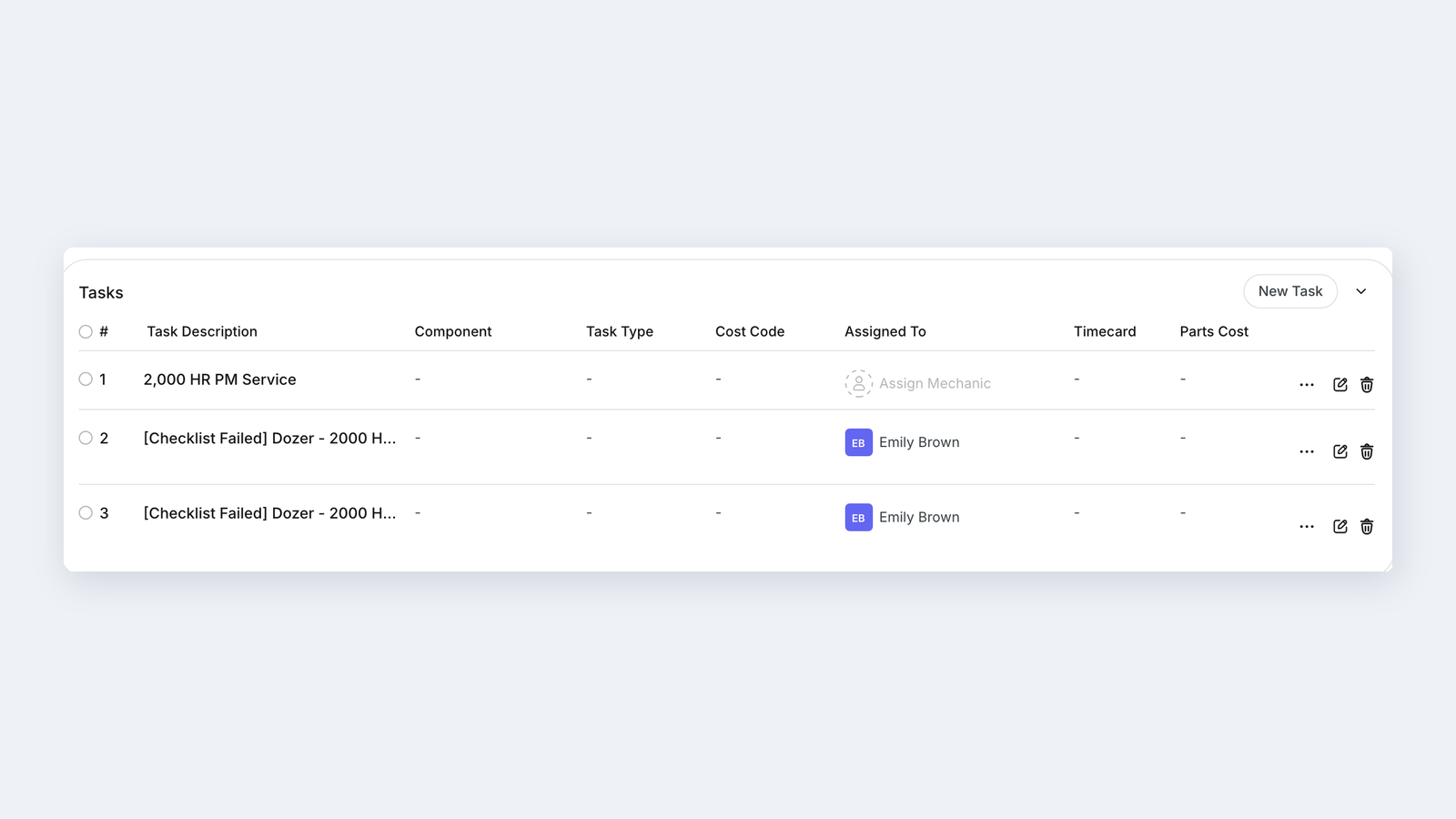Click the Cost Code column header
This screenshot has width=1456, height=819.
pyautogui.click(x=750, y=331)
